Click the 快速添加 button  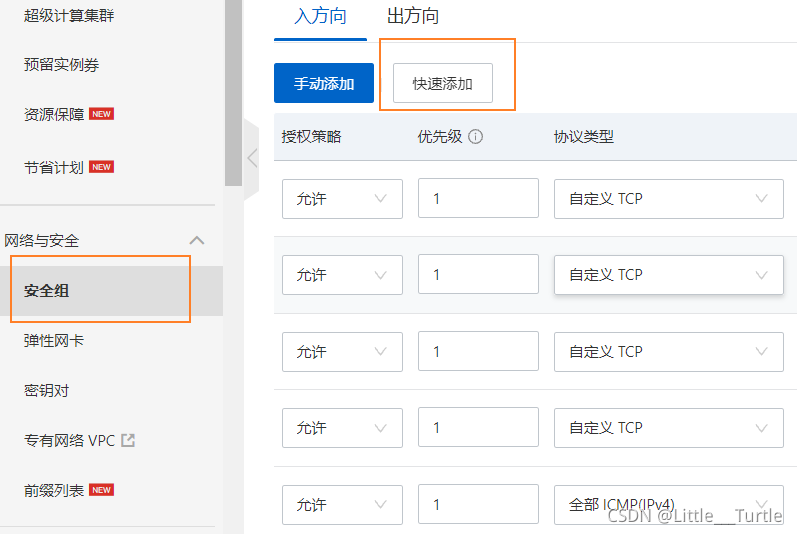[x=443, y=83]
